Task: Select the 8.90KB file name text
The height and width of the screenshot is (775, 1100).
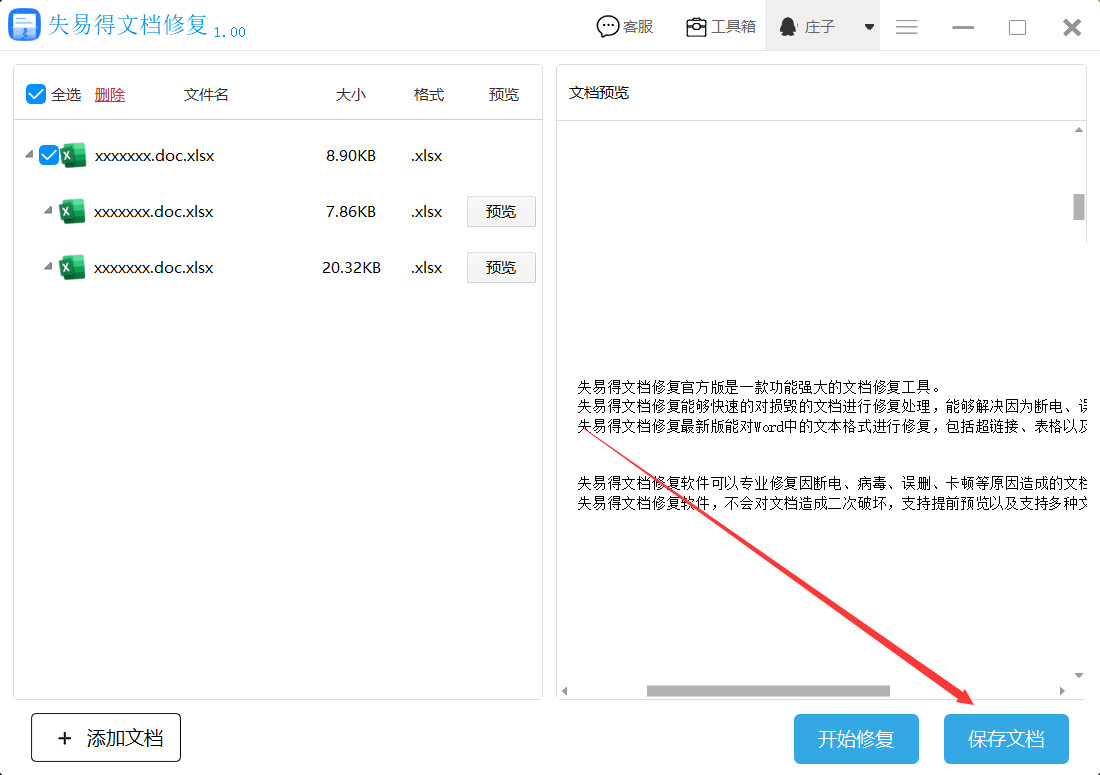Action: tap(154, 156)
